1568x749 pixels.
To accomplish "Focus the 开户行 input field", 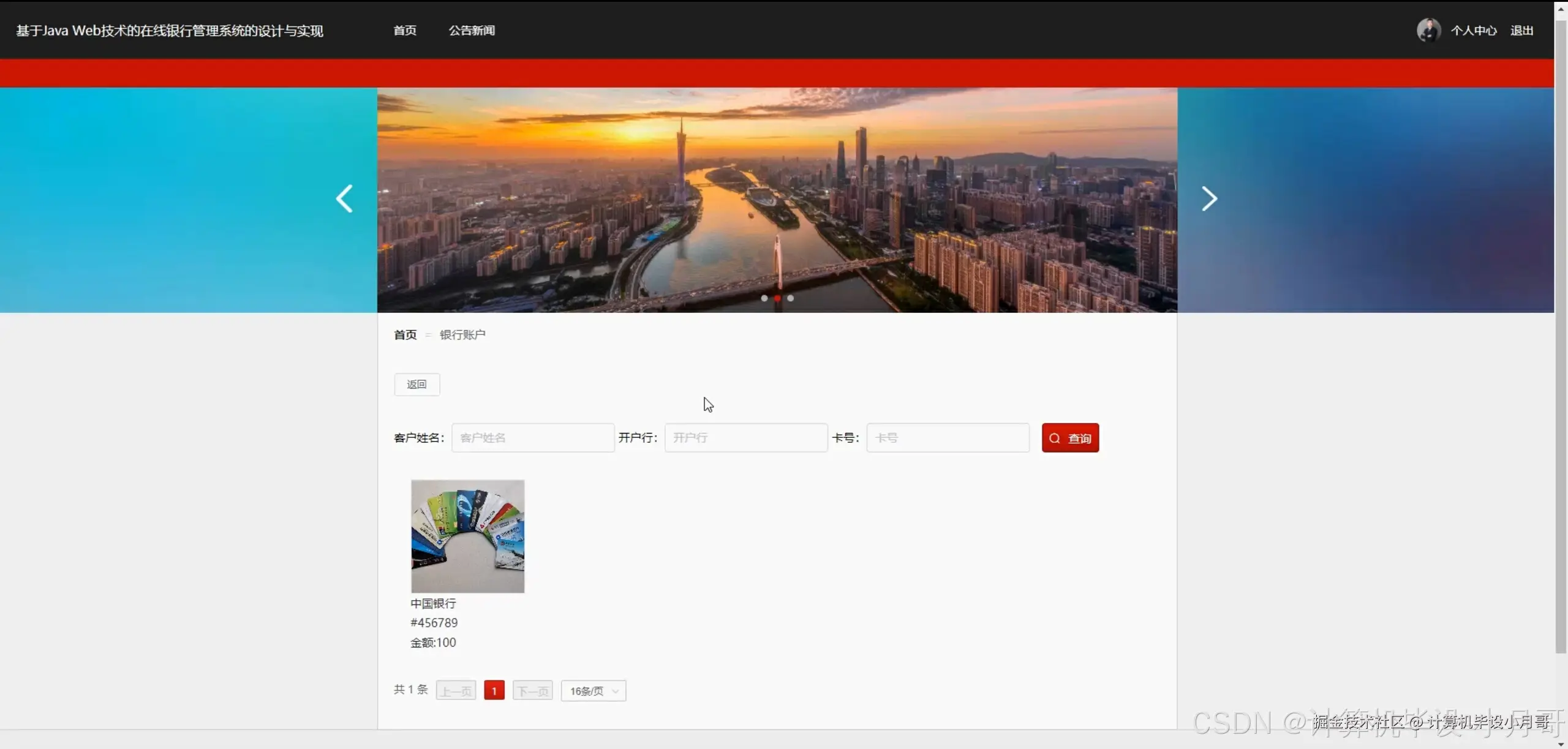I will 745,438.
